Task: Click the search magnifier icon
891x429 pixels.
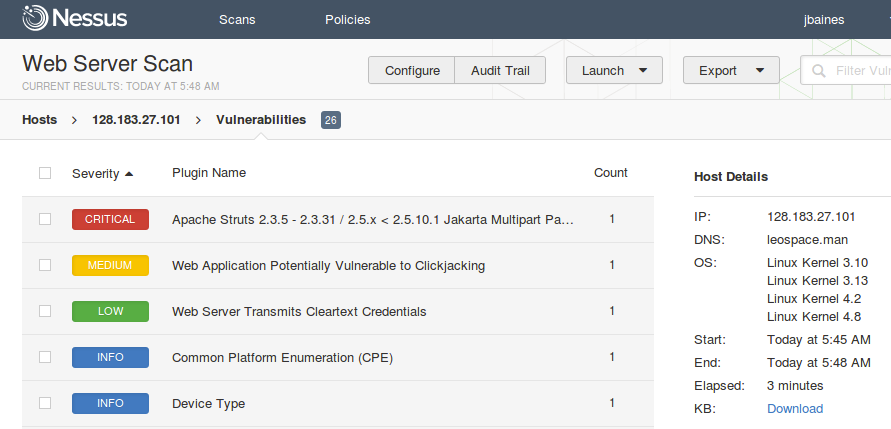Action: coord(819,71)
